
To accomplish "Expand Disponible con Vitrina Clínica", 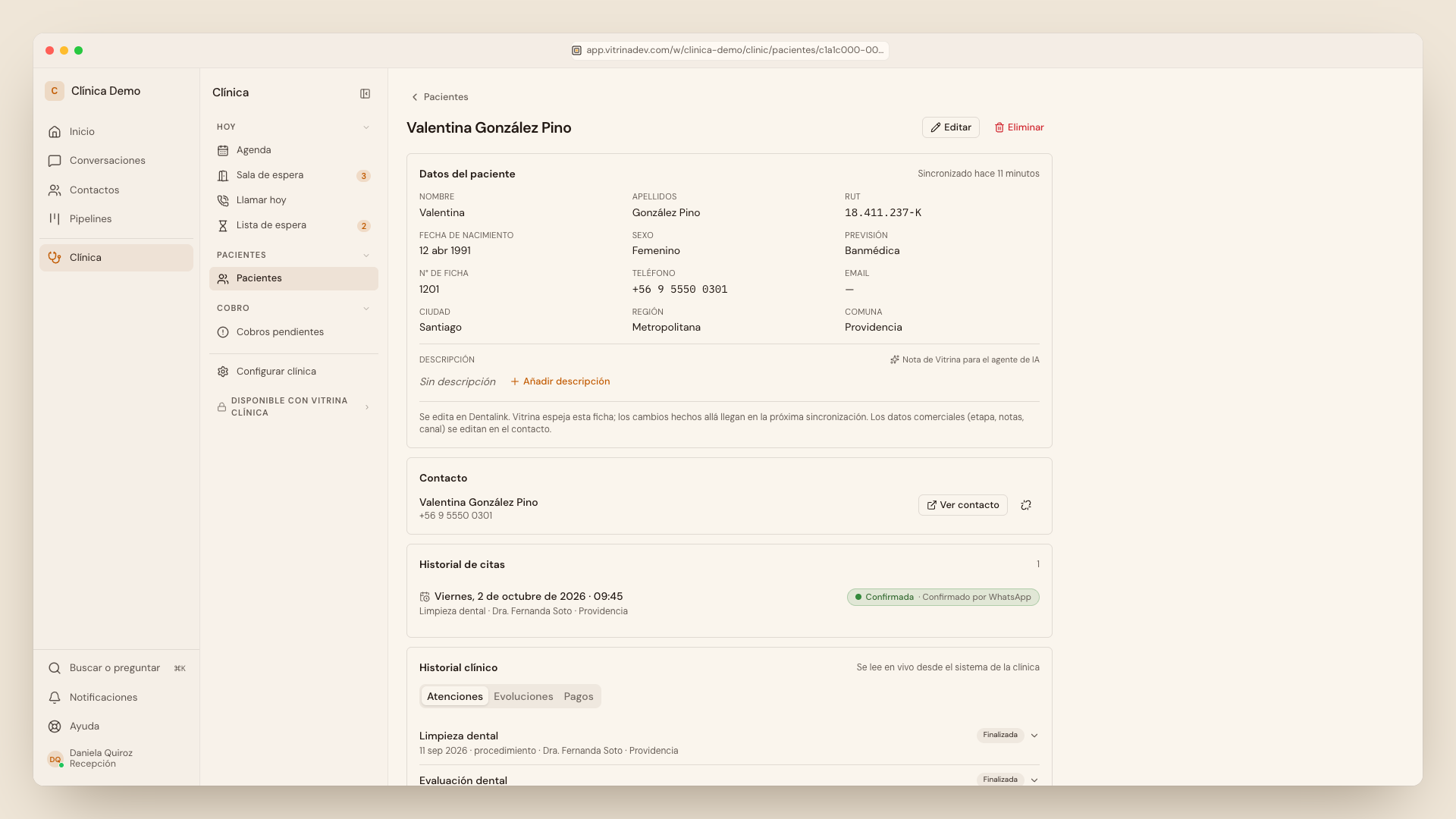I will (293, 407).
